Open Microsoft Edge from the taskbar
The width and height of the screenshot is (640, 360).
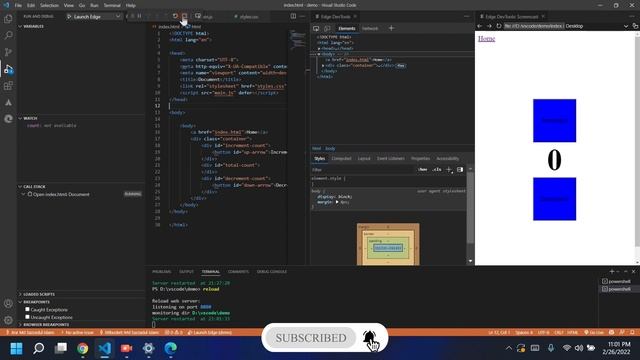tap(171, 348)
